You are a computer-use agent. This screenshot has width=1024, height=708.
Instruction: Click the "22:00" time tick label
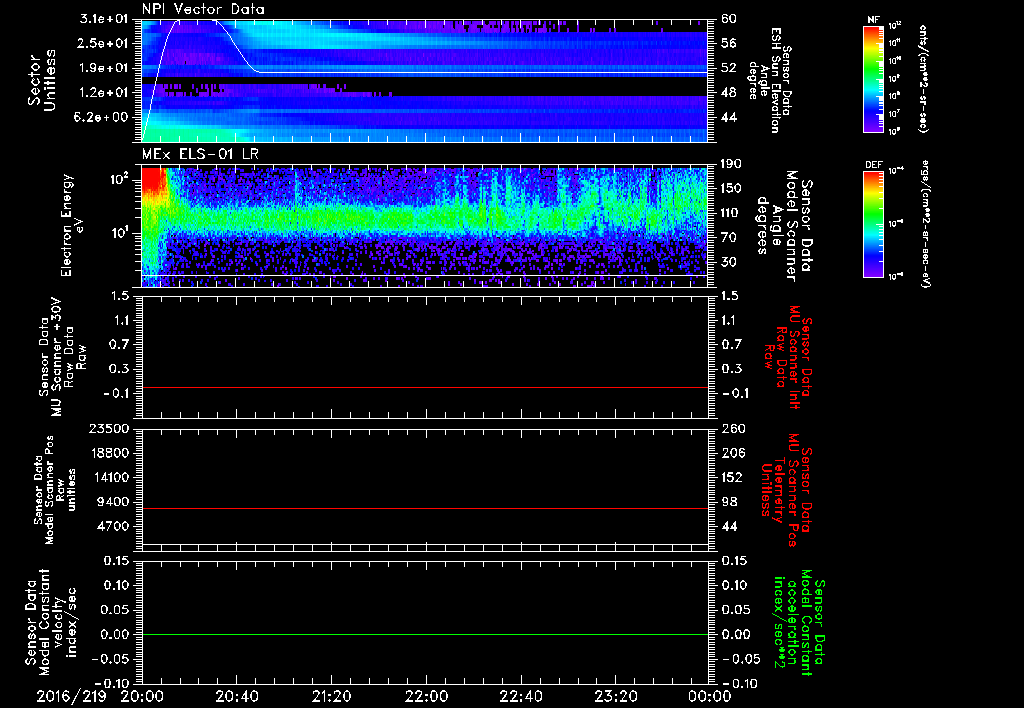pyautogui.click(x=426, y=696)
